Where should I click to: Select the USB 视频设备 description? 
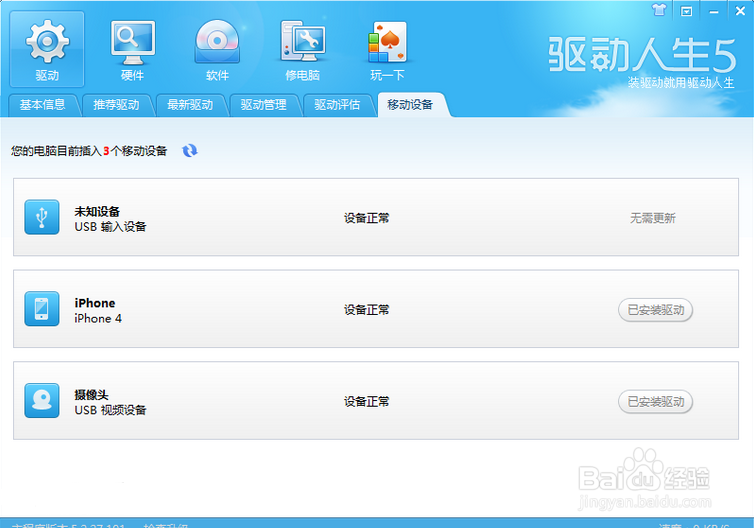[x=110, y=410]
